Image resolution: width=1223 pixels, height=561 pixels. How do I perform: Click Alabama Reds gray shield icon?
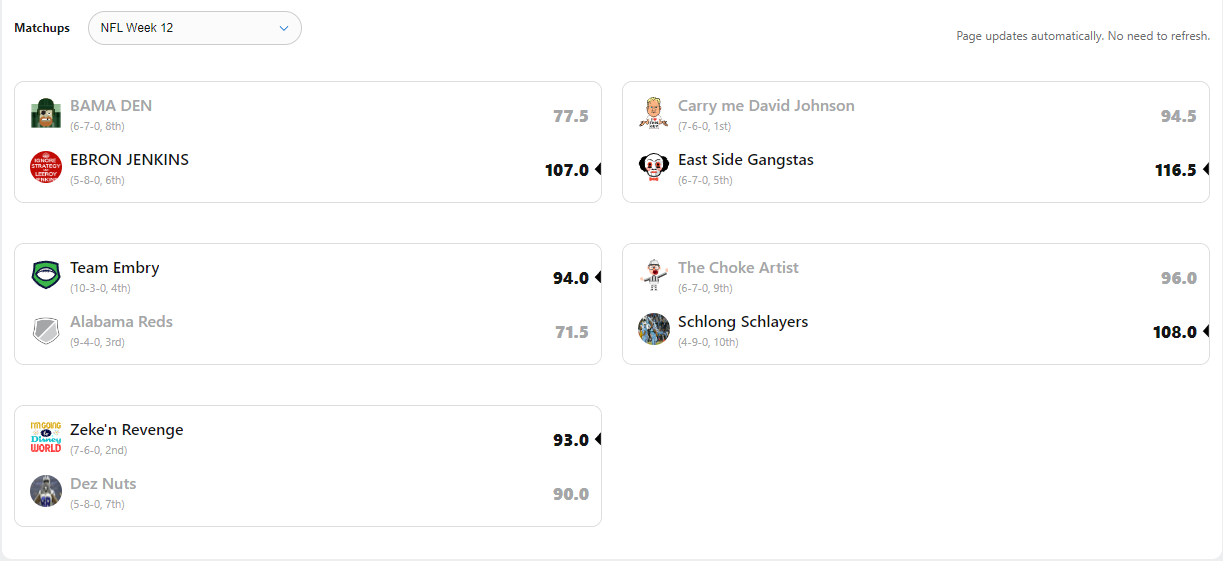point(46,329)
